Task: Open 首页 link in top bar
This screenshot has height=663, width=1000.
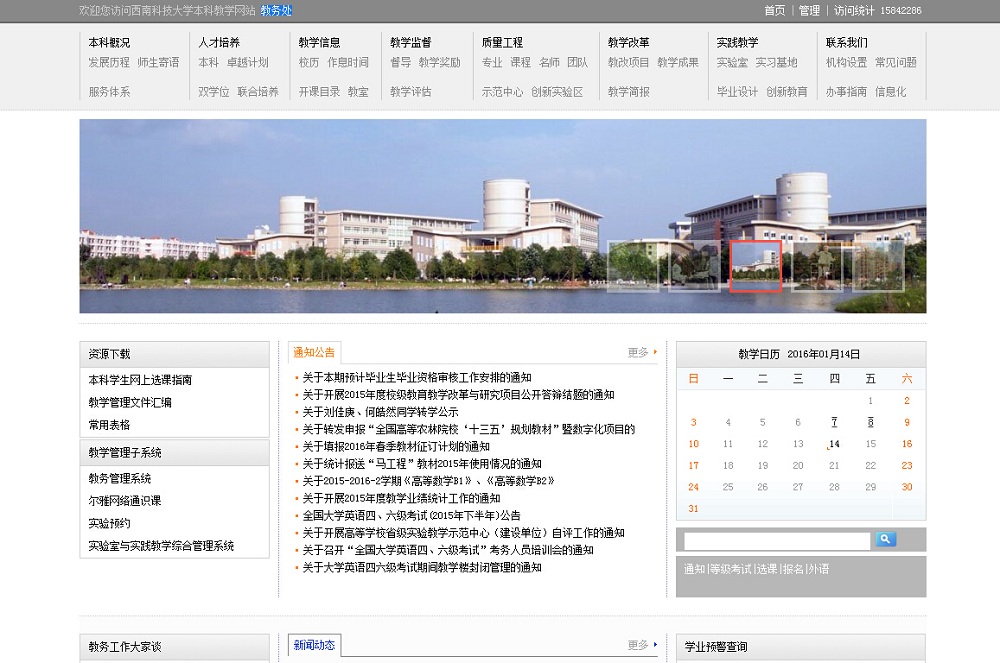Action: [775, 11]
